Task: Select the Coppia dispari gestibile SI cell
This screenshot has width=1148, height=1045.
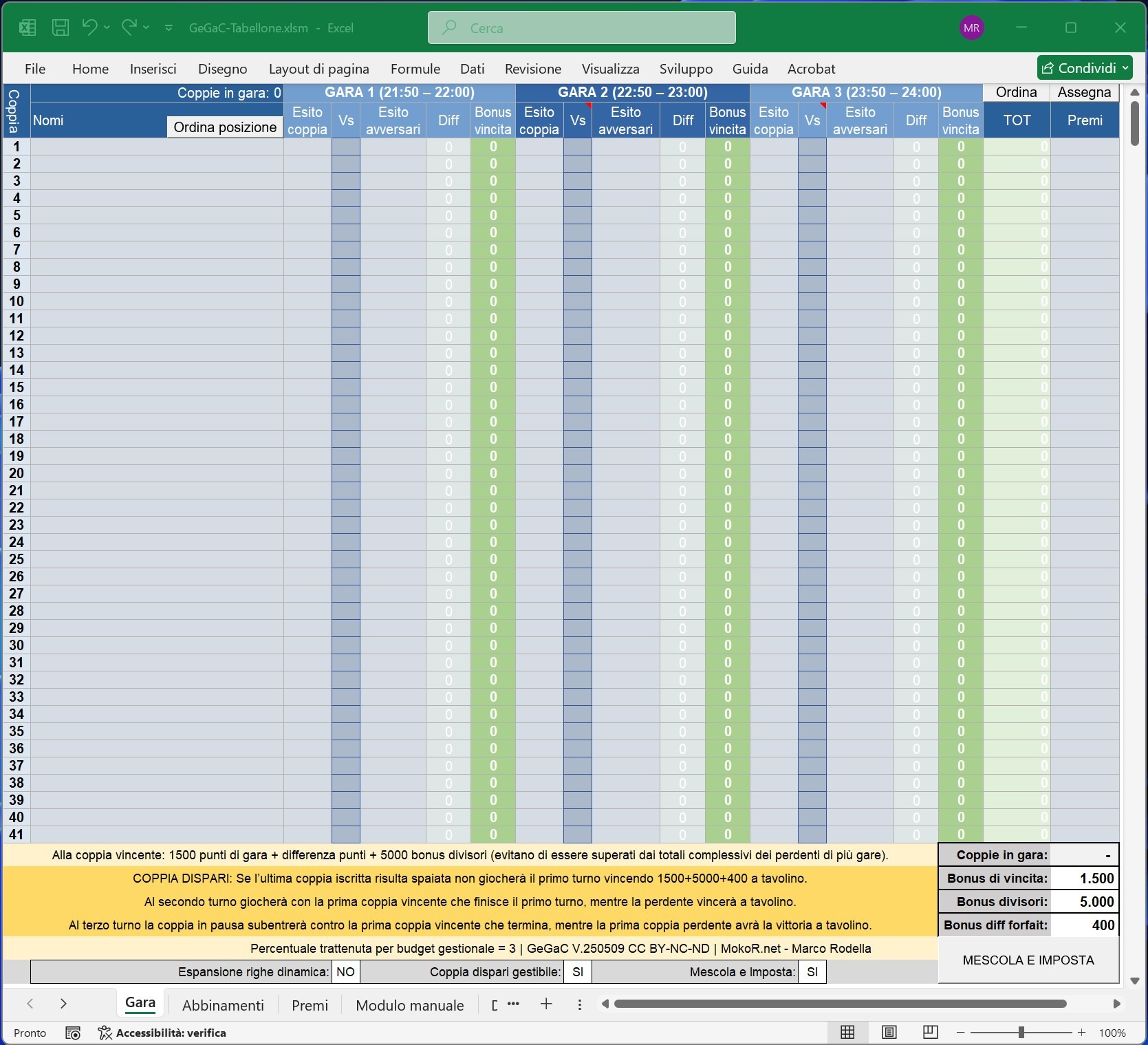Action: click(x=578, y=971)
